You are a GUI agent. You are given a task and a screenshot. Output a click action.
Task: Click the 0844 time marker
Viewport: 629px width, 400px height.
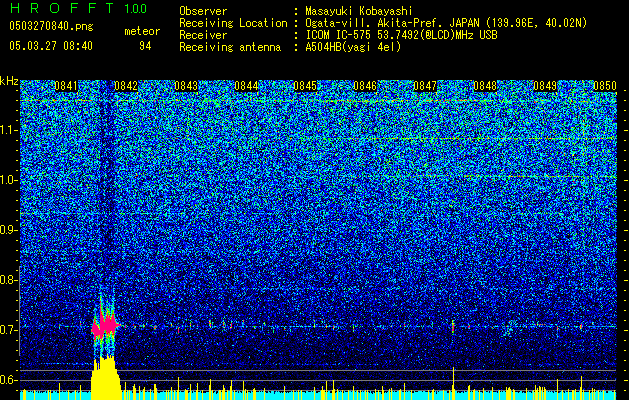(x=246, y=86)
